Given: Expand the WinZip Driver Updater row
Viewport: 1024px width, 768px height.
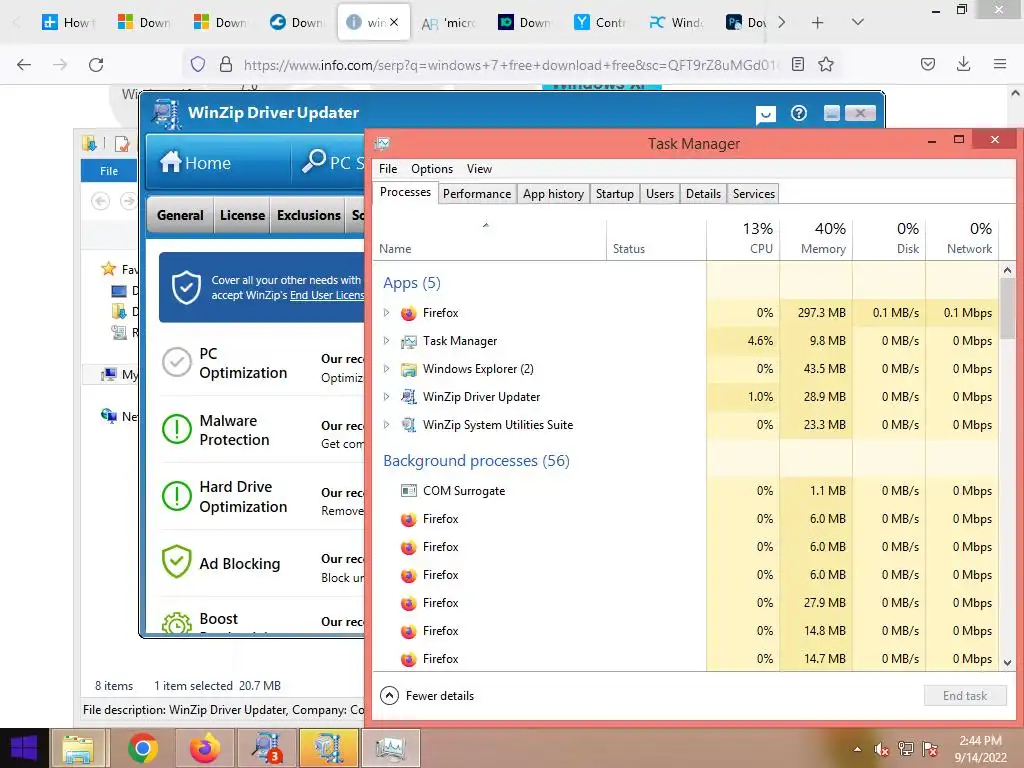Looking at the screenshot, I should coord(387,396).
